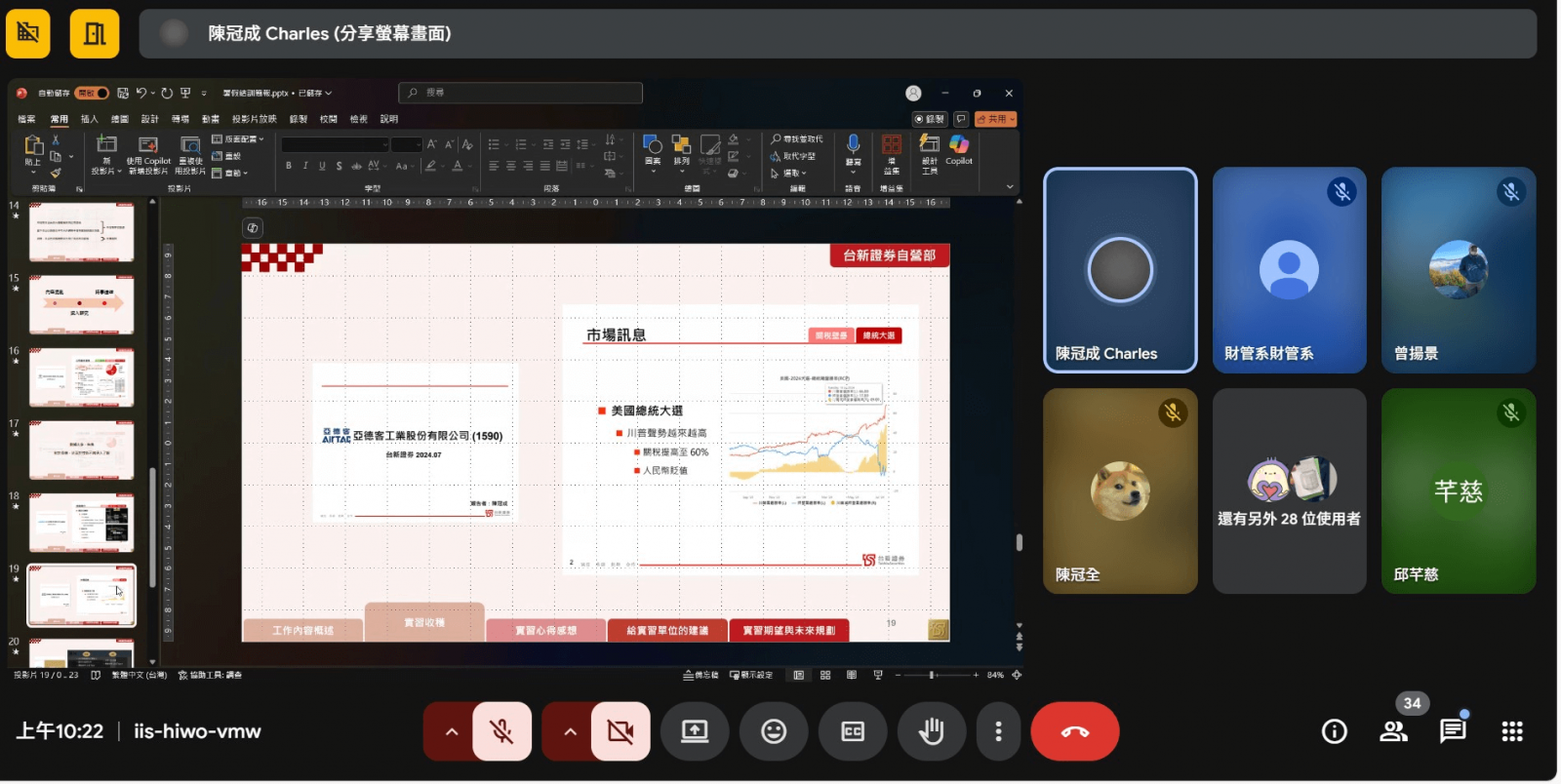Image resolution: width=1561 pixels, height=784 pixels.
Task: Toggle italic formatting in the ribbon
Action: point(305,166)
